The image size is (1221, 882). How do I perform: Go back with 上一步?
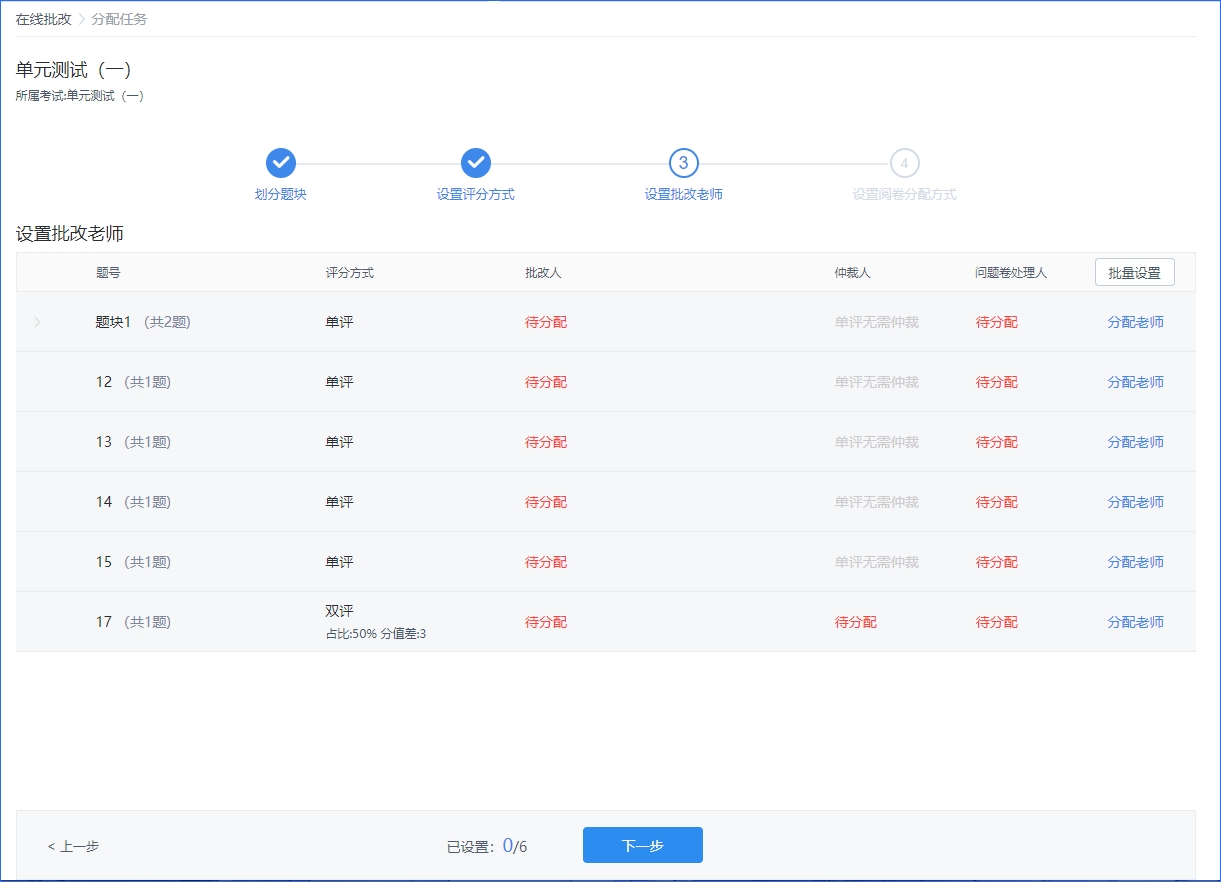[x=73, y=846]
